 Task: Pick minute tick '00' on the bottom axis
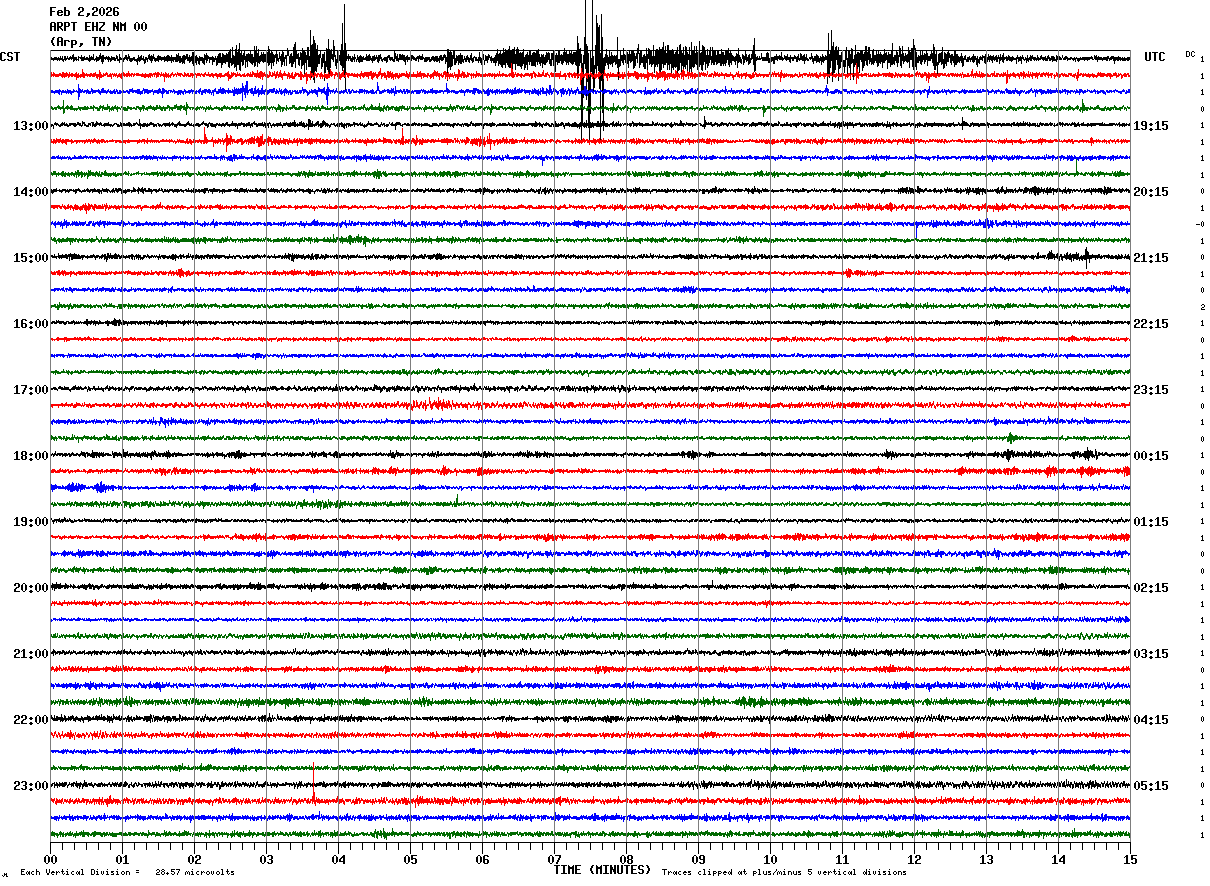click(50, 859)
